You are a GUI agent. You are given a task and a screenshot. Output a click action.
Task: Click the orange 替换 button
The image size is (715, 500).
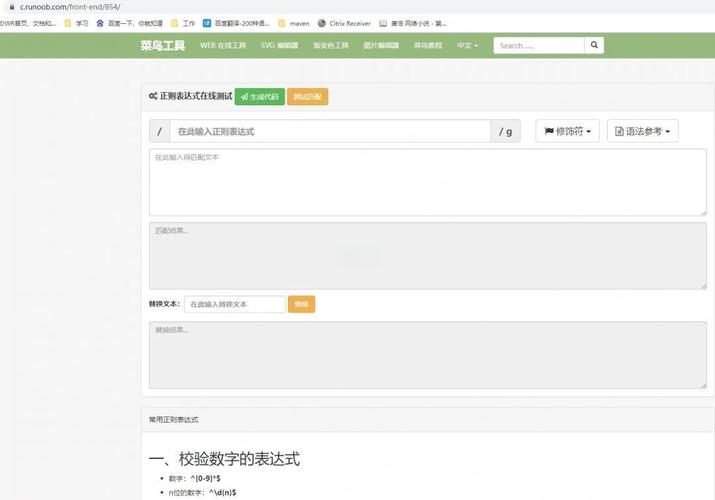301,304
